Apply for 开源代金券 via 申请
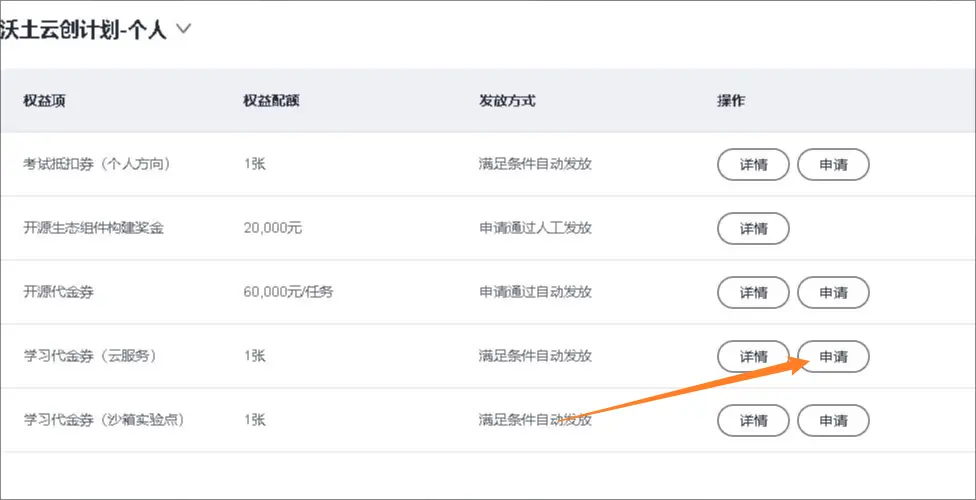This screenshot has width=976, height=500. (833, 293)
